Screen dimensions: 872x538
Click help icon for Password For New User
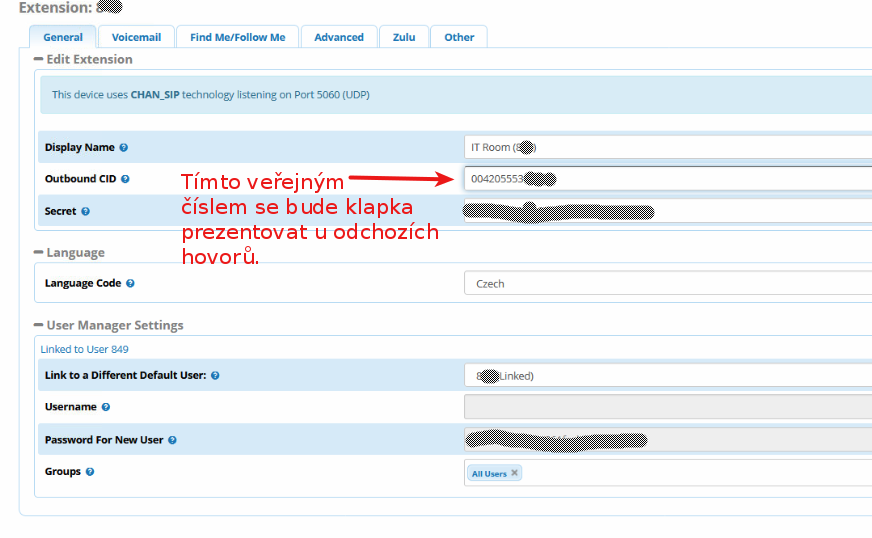pos(173,440)
